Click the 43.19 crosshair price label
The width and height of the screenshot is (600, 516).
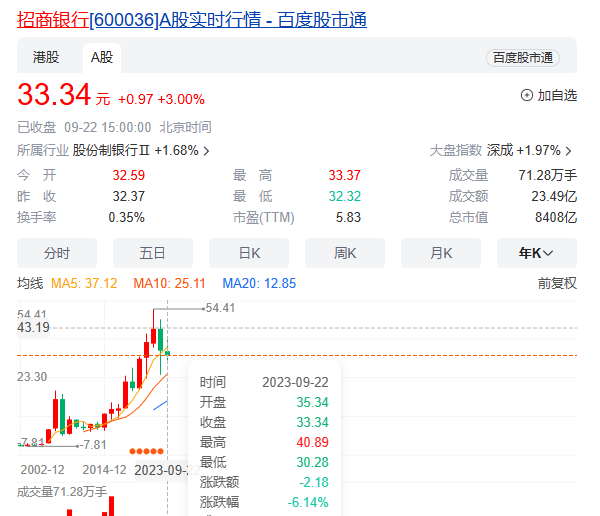point(33,327)
